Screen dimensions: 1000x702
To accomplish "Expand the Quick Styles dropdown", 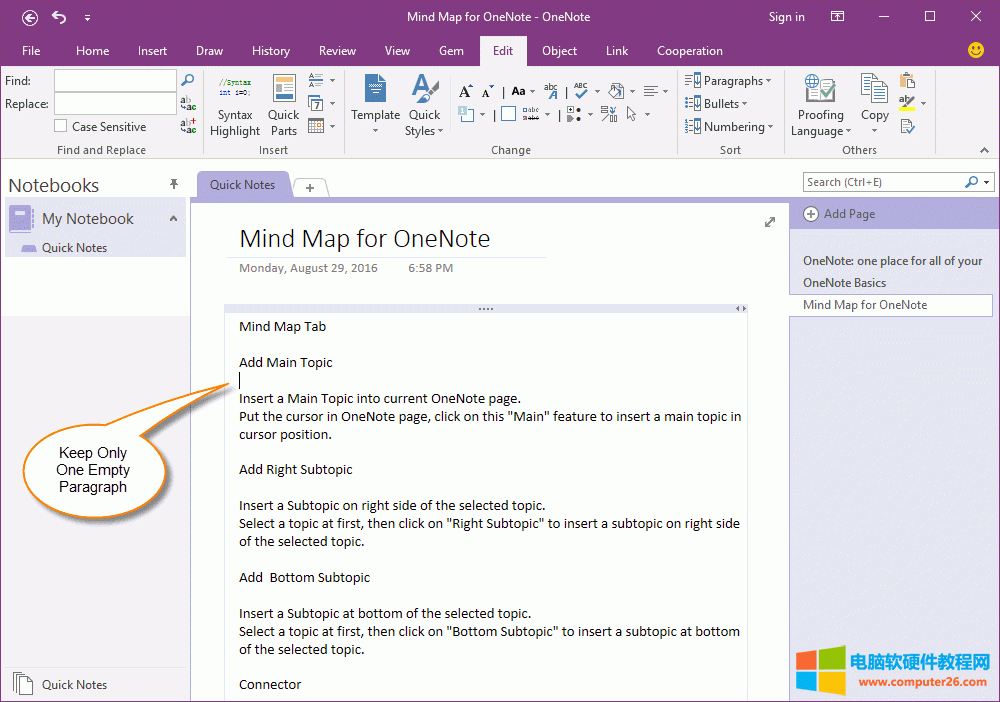I will 424,106.
